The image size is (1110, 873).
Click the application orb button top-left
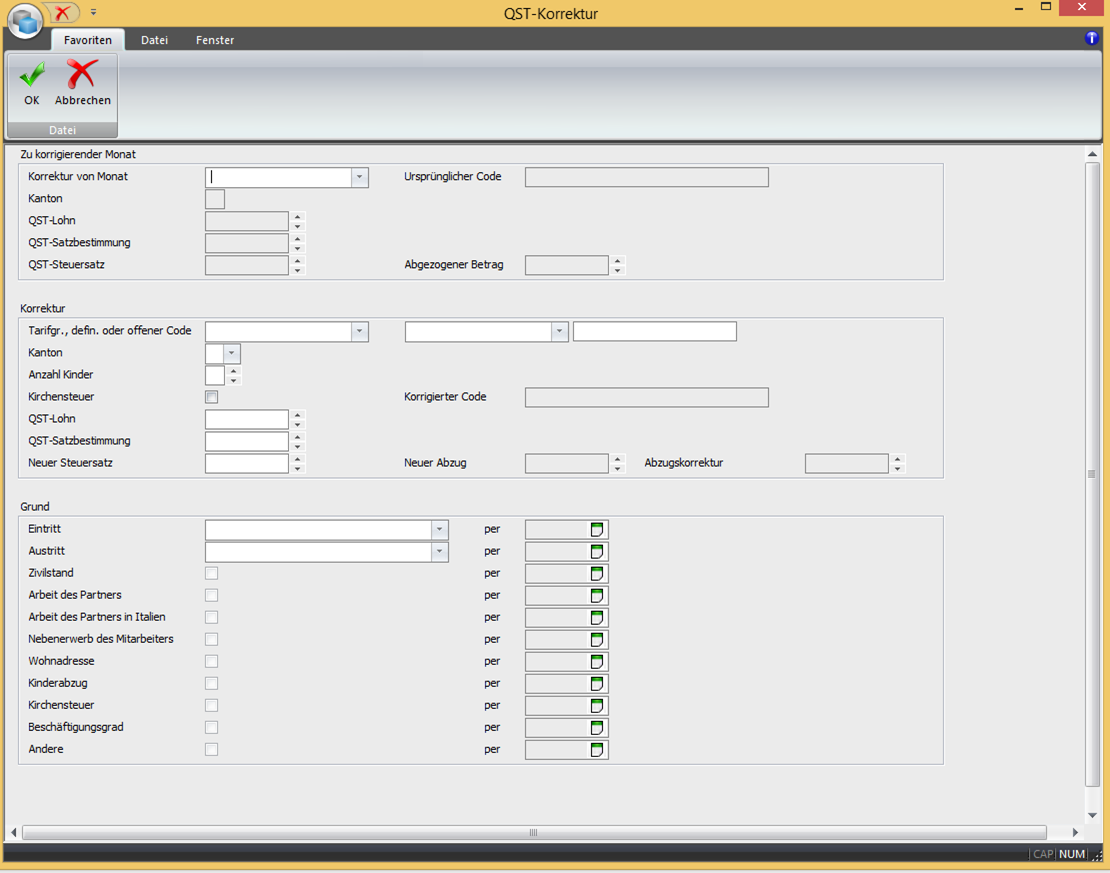tap(26, 20)
